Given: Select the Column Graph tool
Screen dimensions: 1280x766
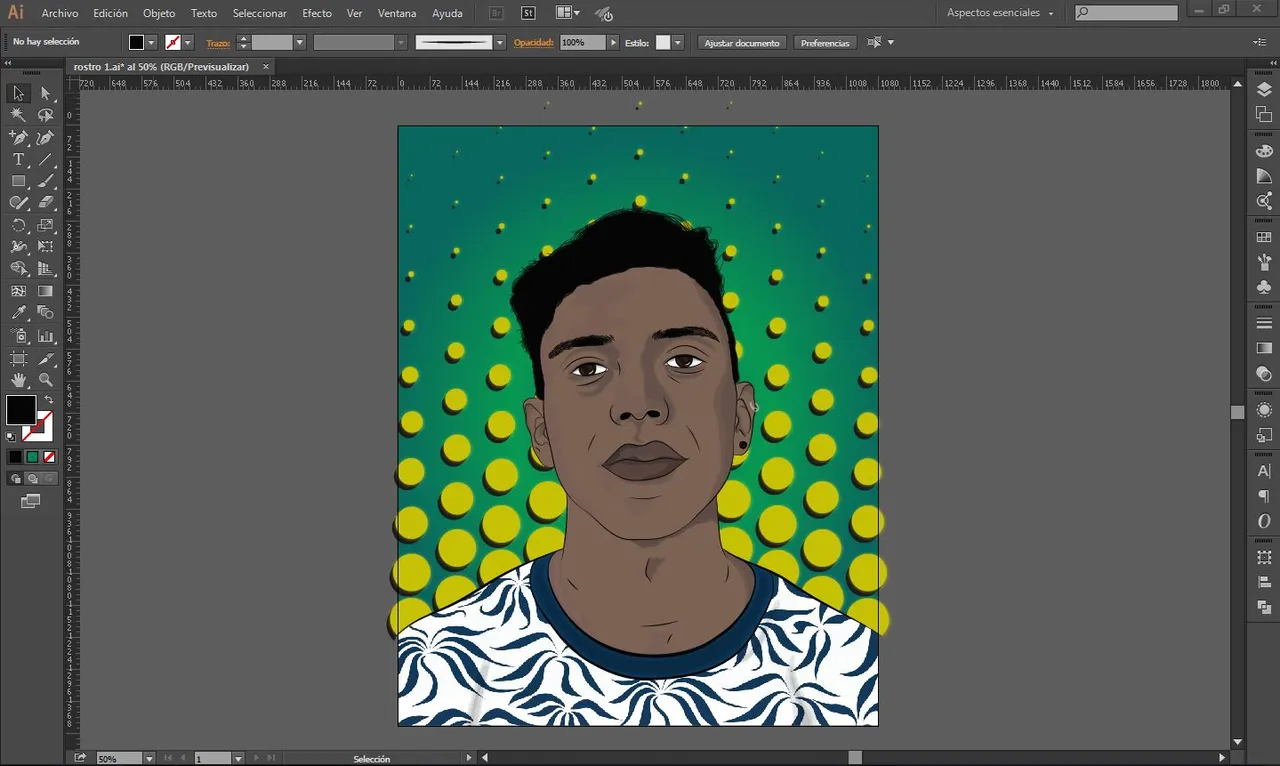Looking at the screenshot, I should pos(46,336).
